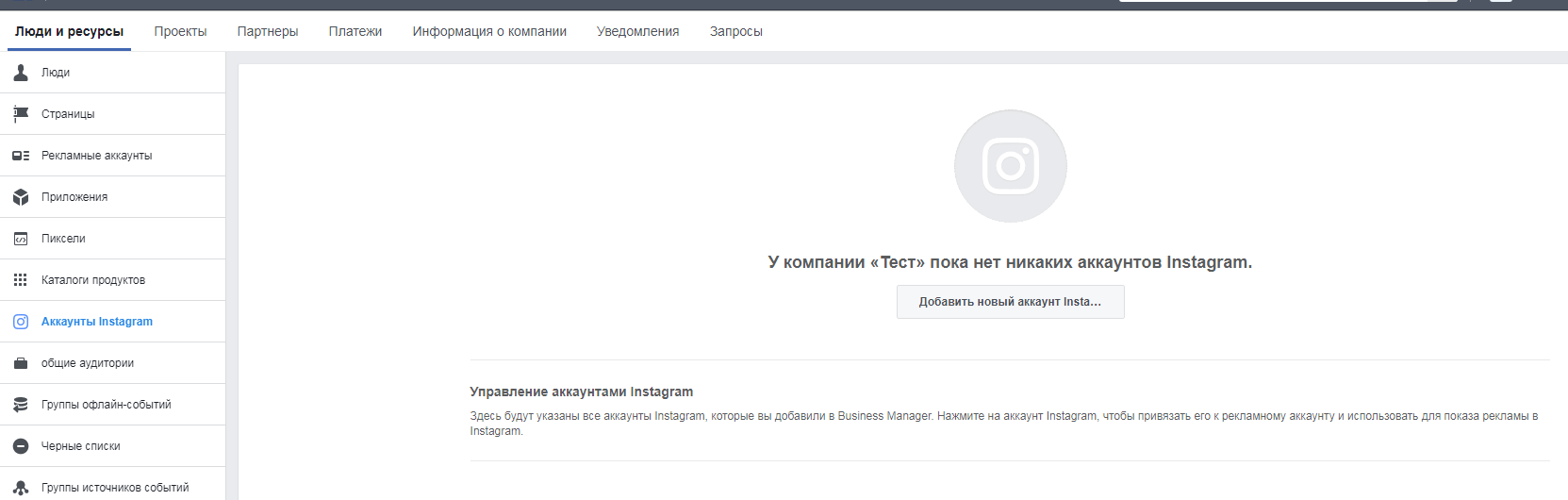Image resolution: width=1568 pixels, height=500 pixels.
Task: Click the minus-circle icon beside Черные списки
Action: click(x=21, y=446)
